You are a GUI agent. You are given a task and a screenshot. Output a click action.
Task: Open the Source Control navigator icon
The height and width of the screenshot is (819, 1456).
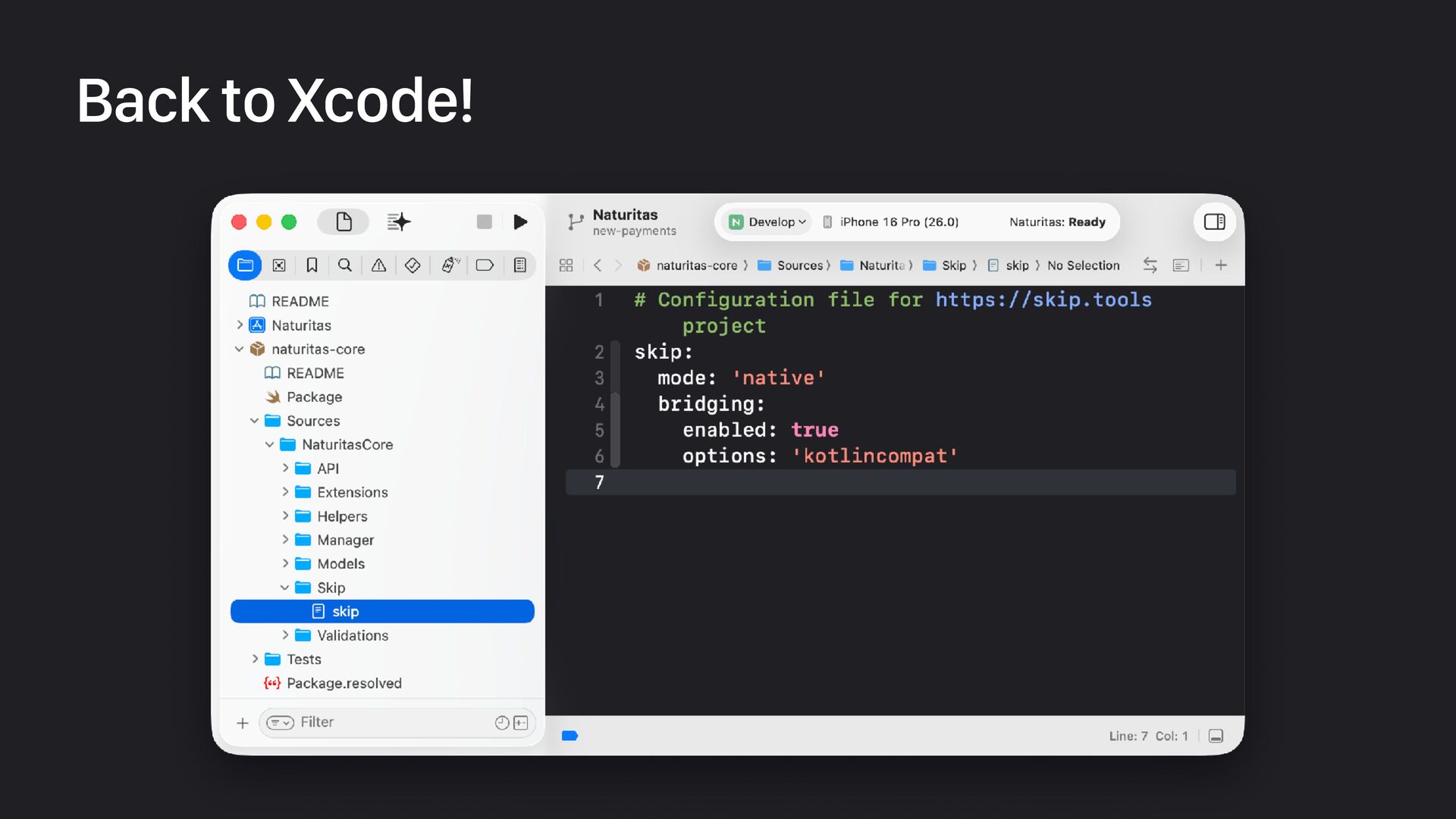coord(279,265)
